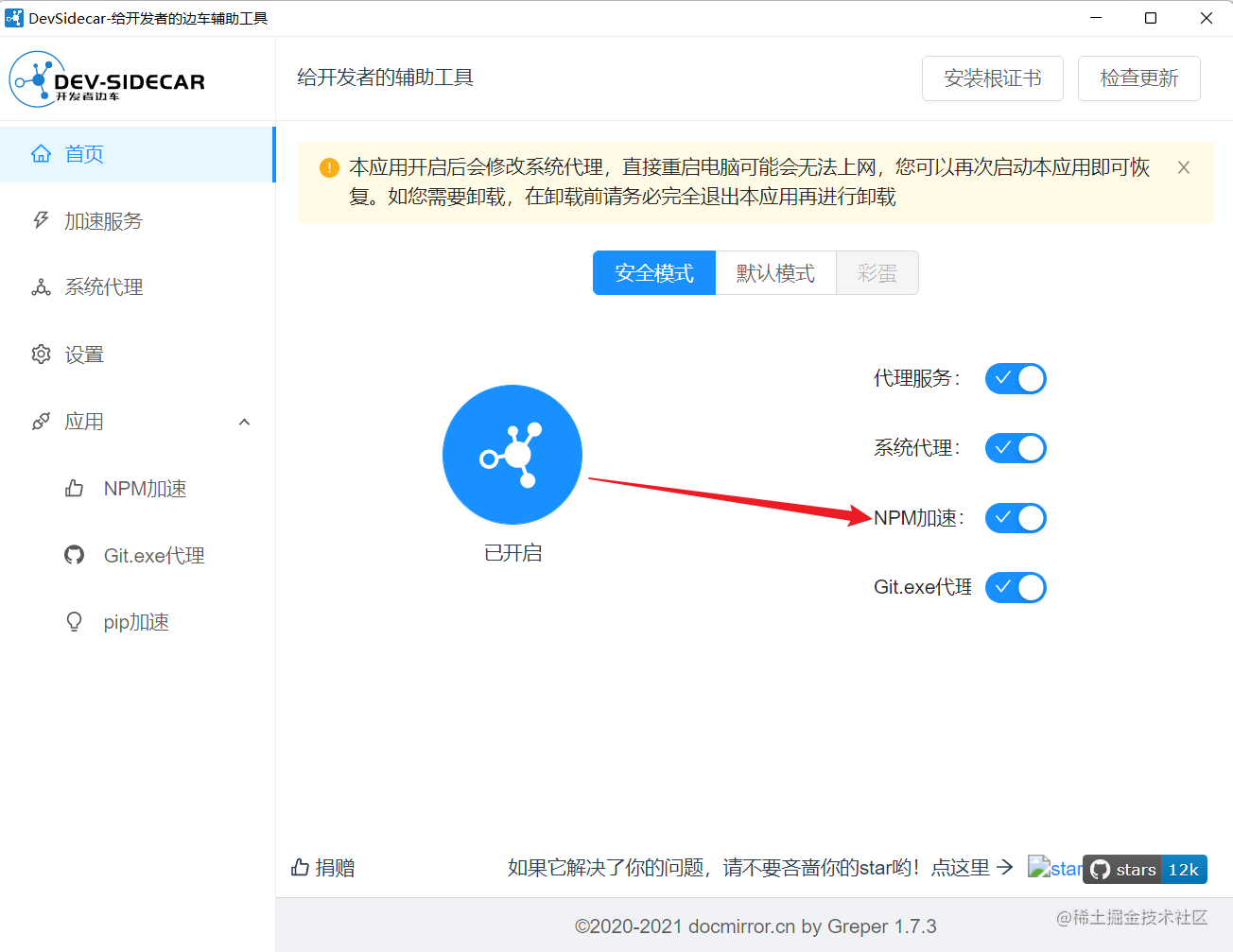Viewport: 1233px width, 952px height.
Task: Toggle the 代理服务 switch
Action: point(1016,378)
